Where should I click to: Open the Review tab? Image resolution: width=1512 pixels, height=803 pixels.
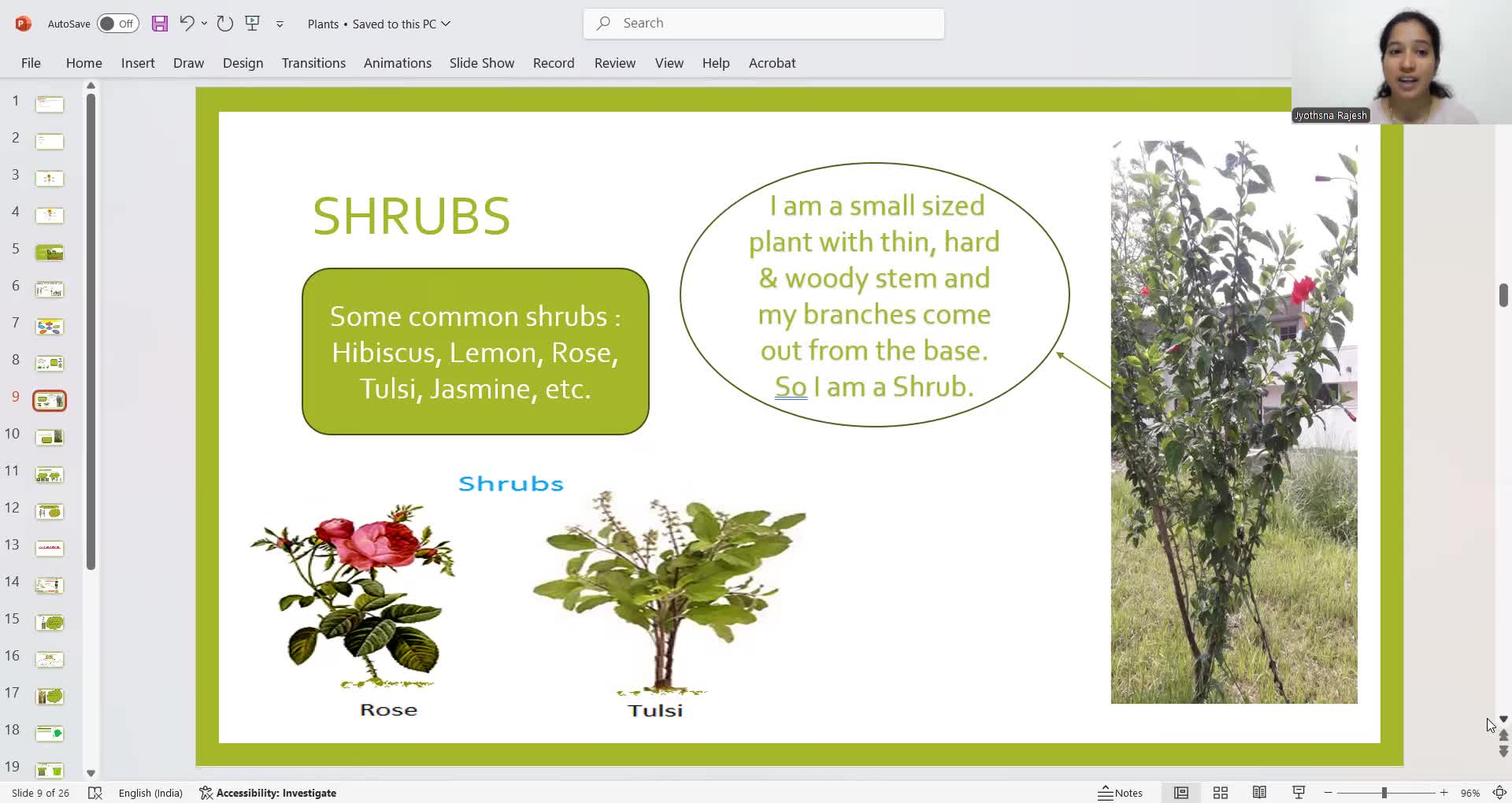pyautogui.click(x=615, y=63)
